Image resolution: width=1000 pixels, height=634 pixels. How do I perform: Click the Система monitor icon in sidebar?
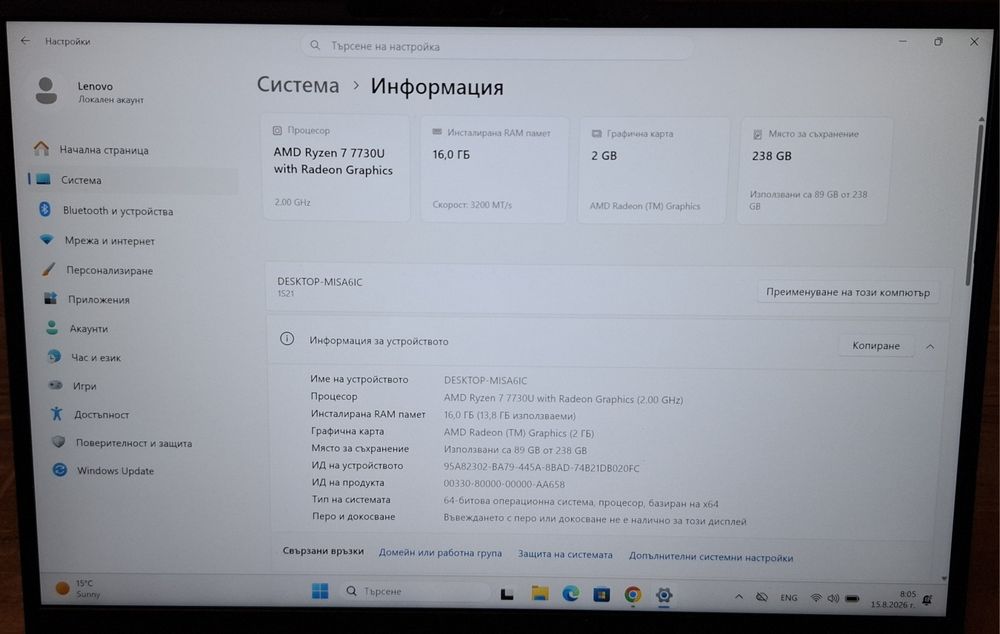pyautogui.click(x=43, y=179)
